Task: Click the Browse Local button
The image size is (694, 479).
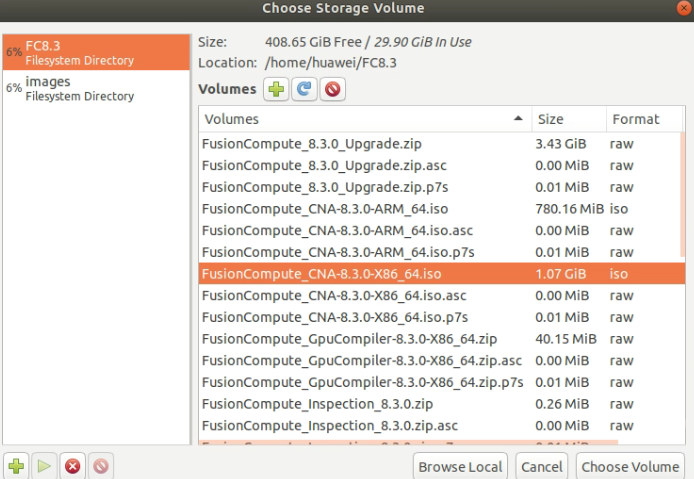Action: pos(460,467)
